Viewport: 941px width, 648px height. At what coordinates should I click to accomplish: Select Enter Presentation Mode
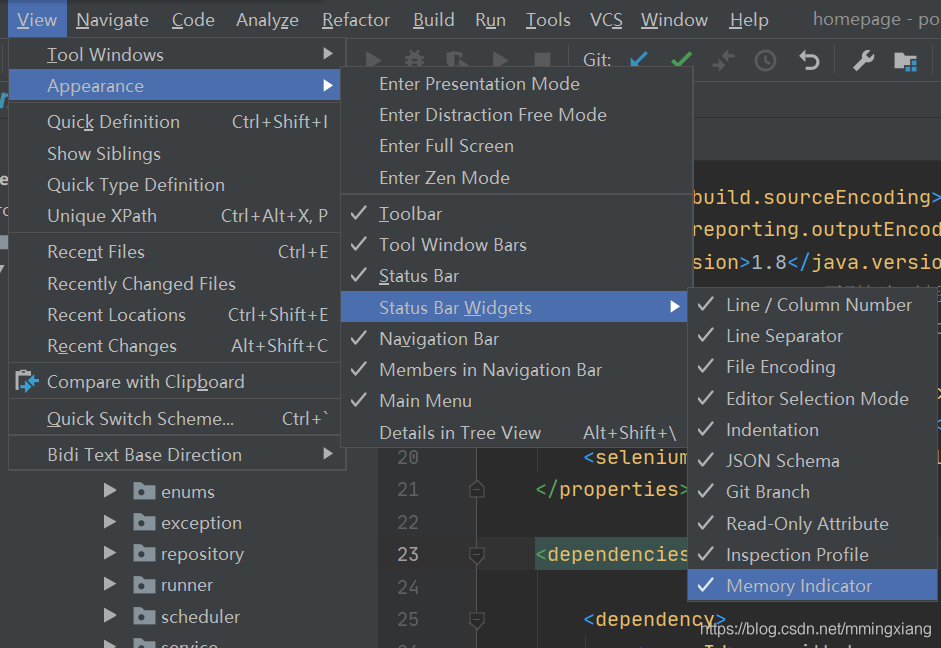[x=515, y=83]
